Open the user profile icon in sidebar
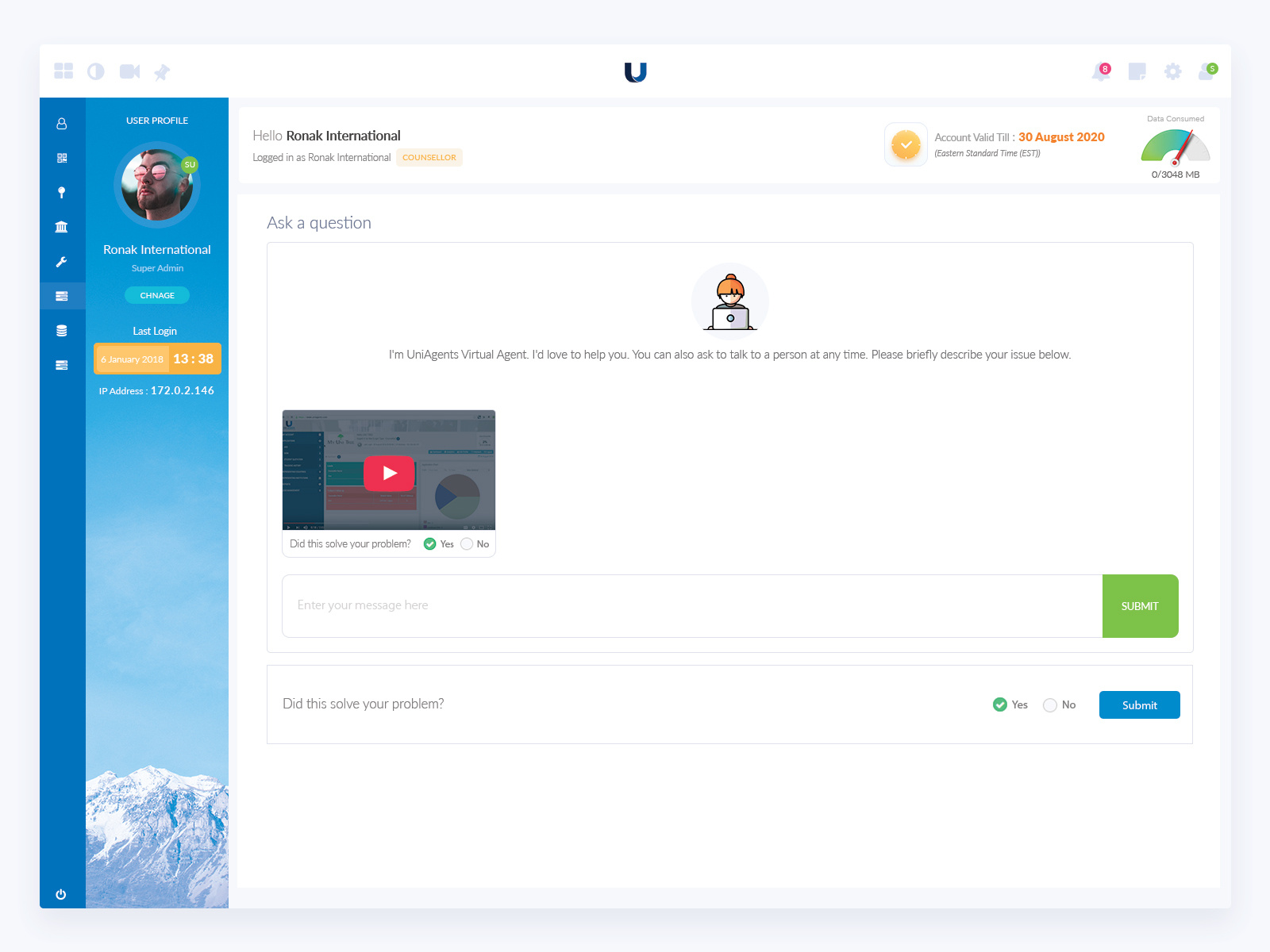Screen dimensions: 1270x952 coord(62,124)
